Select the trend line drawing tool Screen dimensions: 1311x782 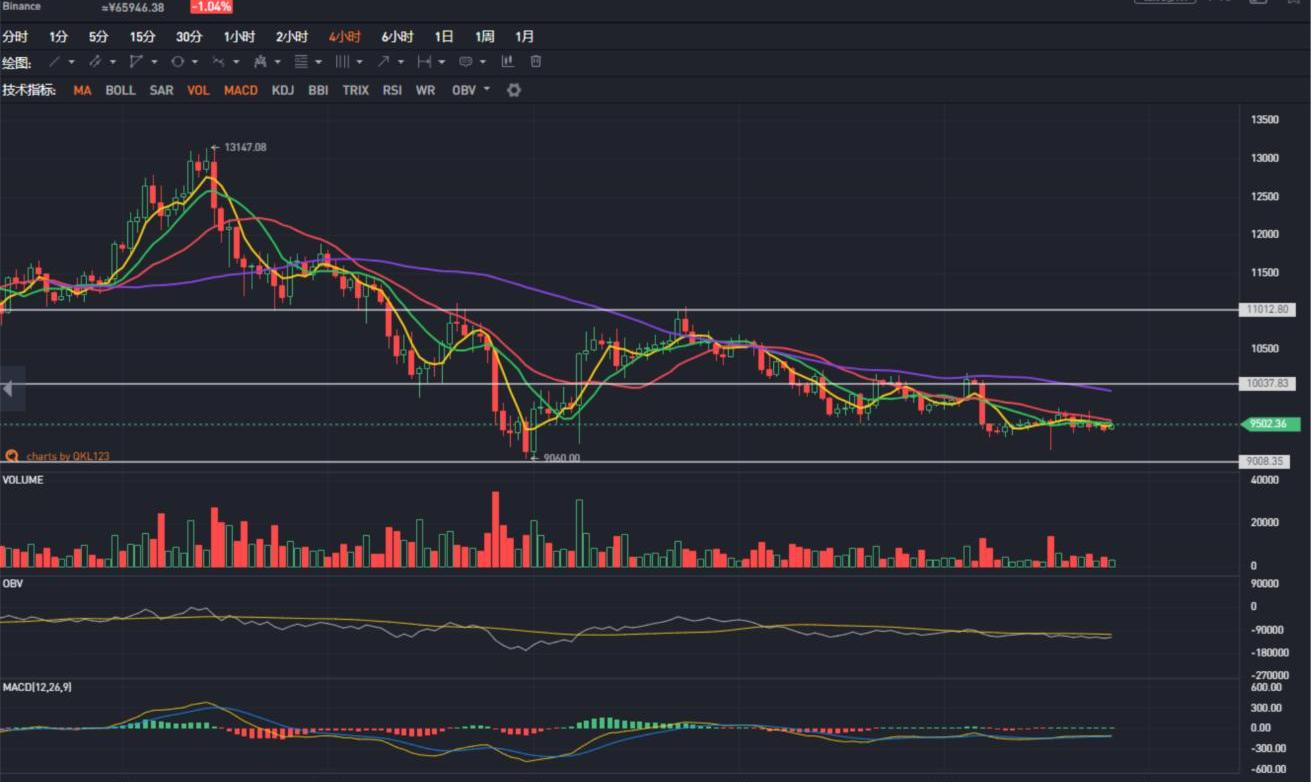coord(55,62)
